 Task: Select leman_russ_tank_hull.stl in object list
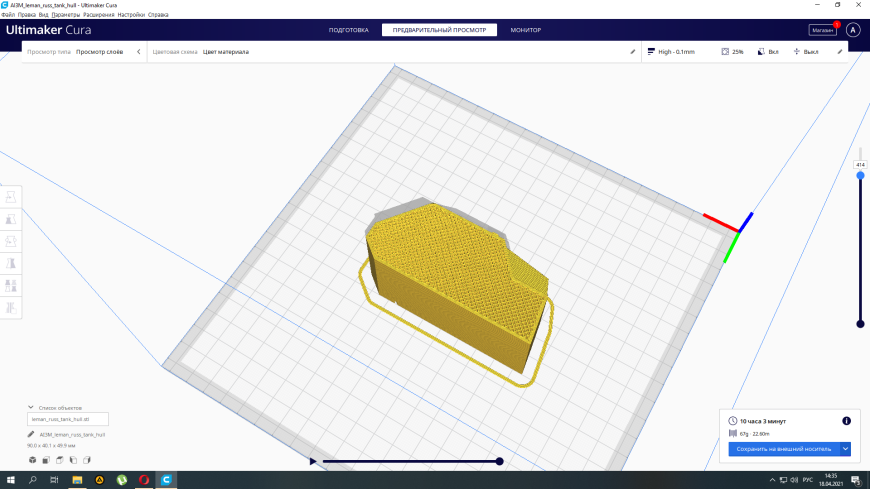coord(68,419)
